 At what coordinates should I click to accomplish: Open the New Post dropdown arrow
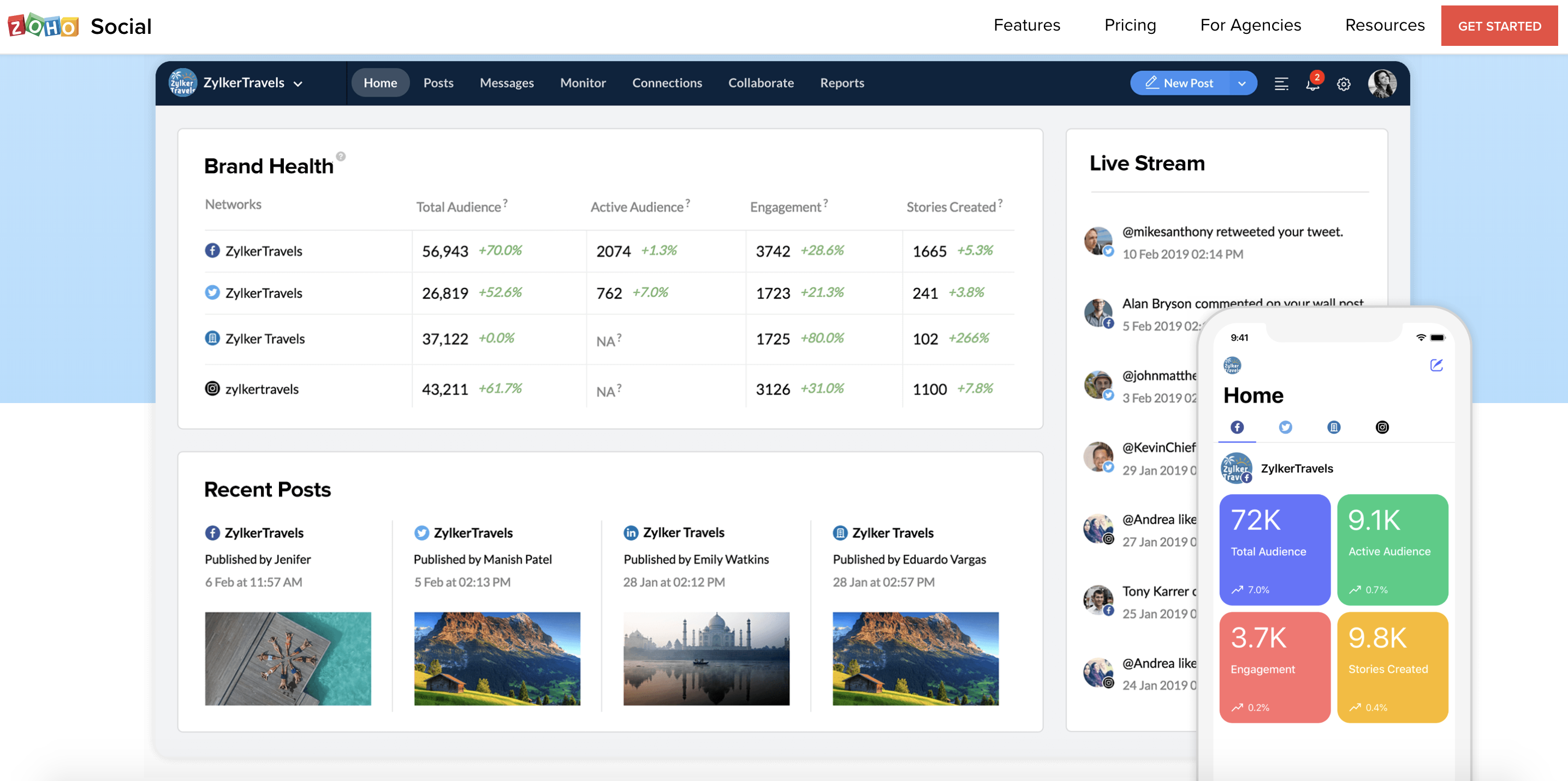[1242, 84]
